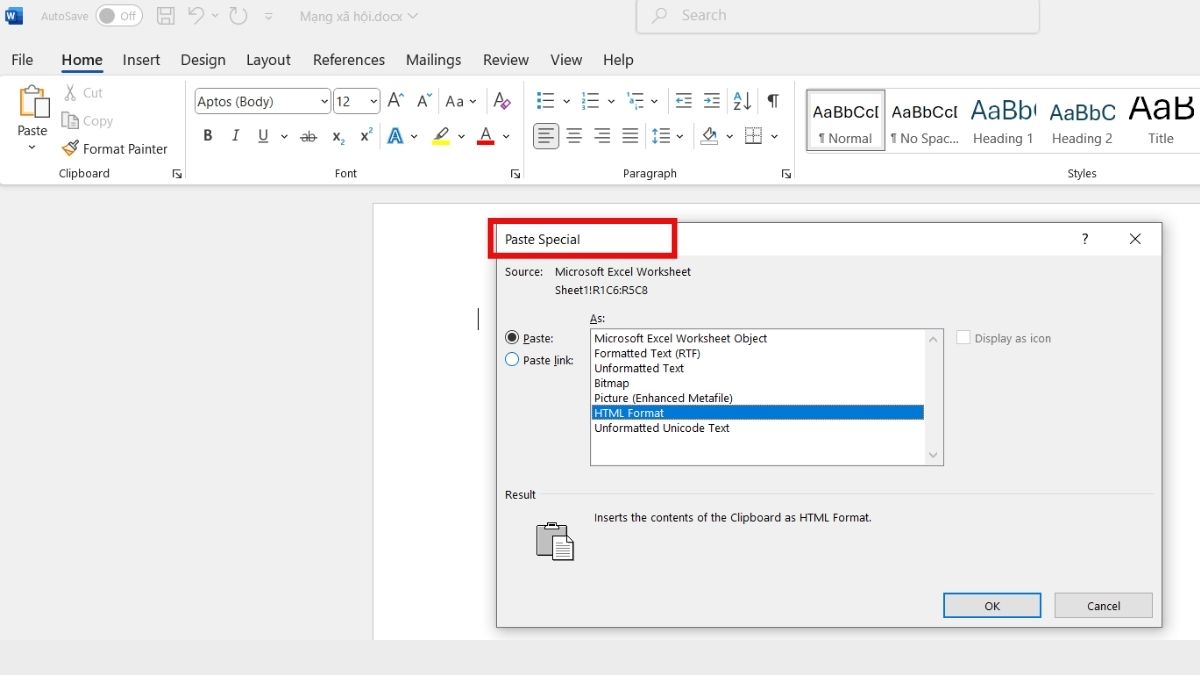Viewport: 1200px width, 675px height.
Task: Click the red Font Color button
Action: coord(486,136)
